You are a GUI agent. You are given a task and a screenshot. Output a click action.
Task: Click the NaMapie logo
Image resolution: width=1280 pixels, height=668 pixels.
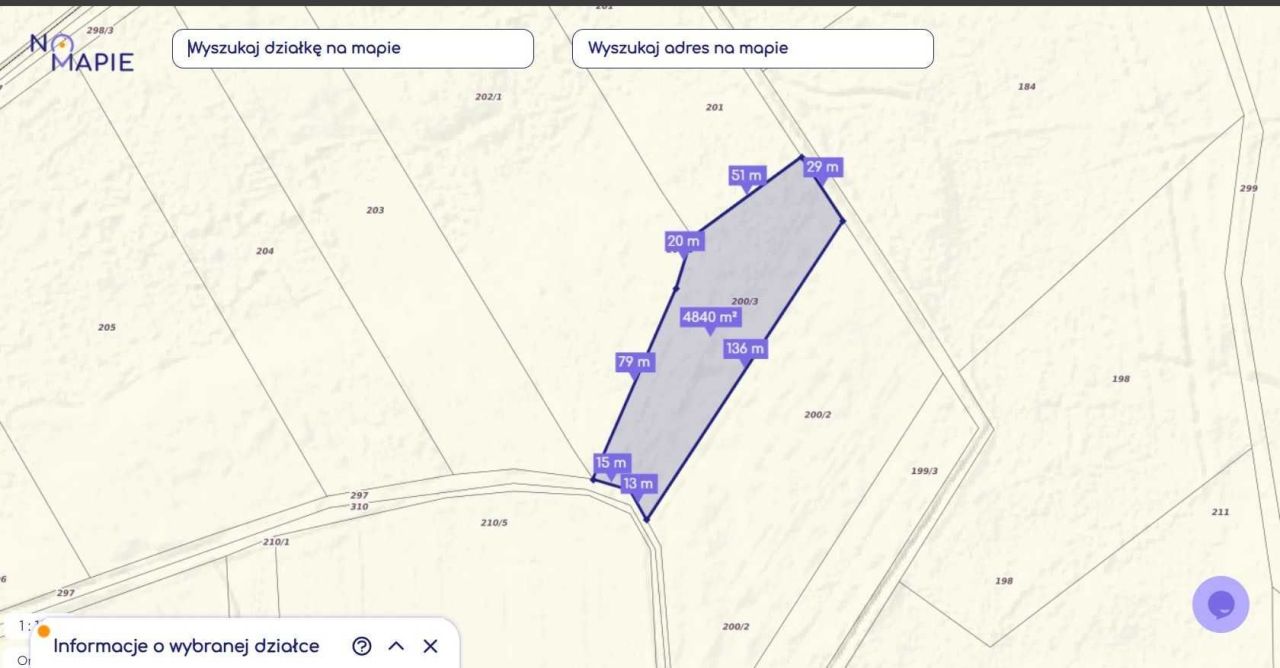[x=81, y=52]
